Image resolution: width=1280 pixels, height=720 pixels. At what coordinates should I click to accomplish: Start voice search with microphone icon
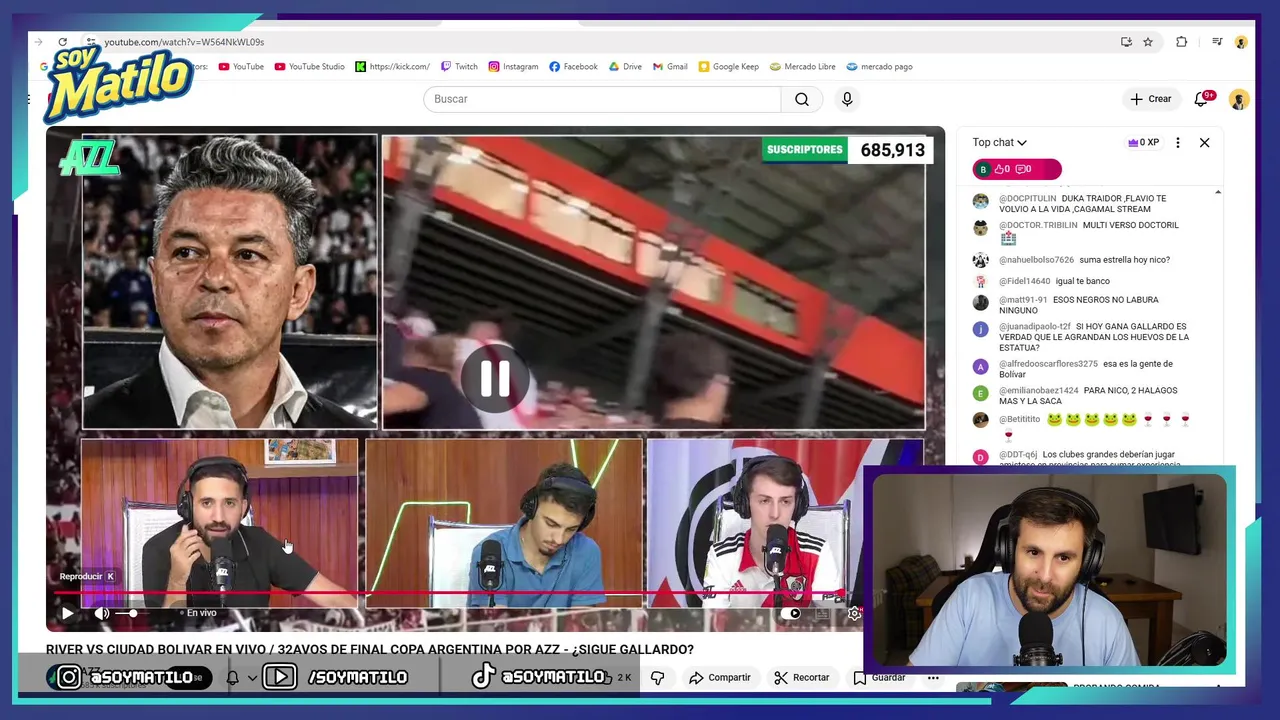[x=847, y=99]
